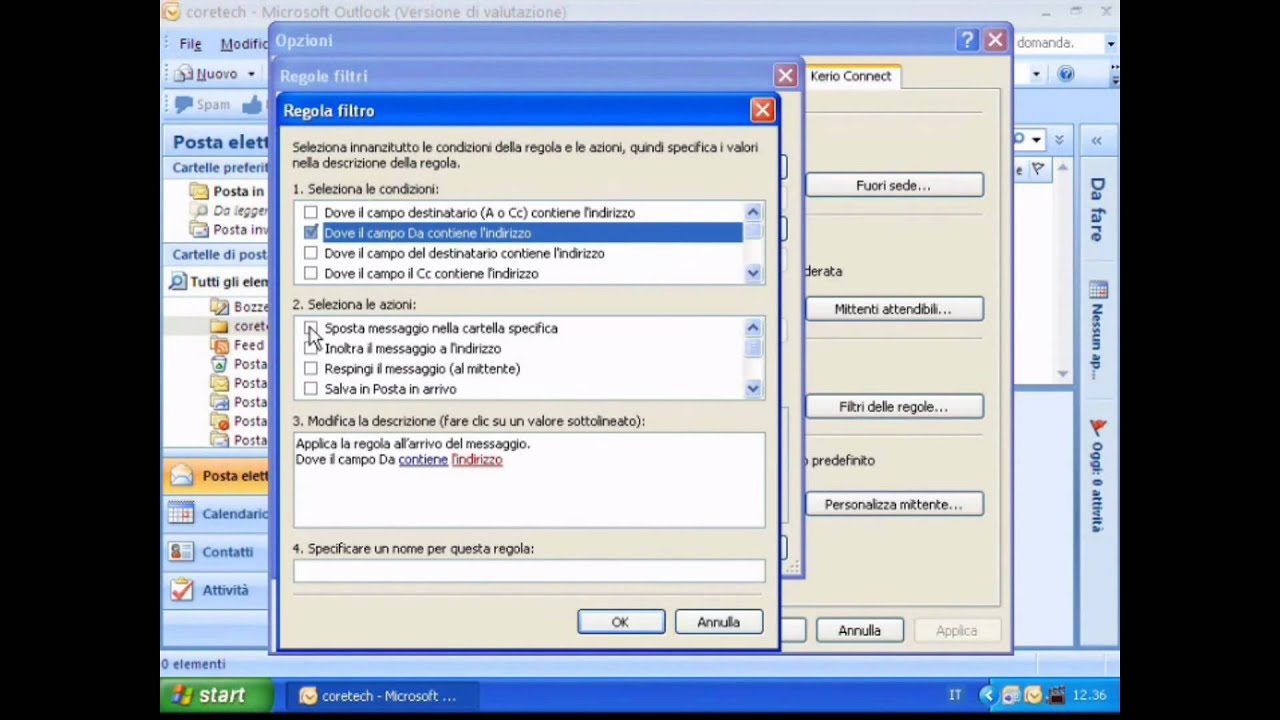Image resolution: width=1280 pixels, height=720 pixels.
Task: Close the Regole filtri dialog
Action: (785, 75)
